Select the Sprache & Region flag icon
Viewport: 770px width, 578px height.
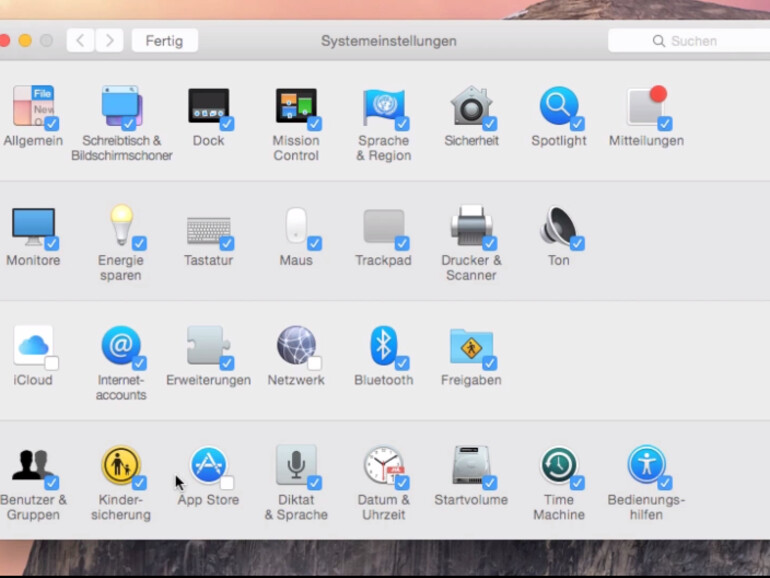384,107
